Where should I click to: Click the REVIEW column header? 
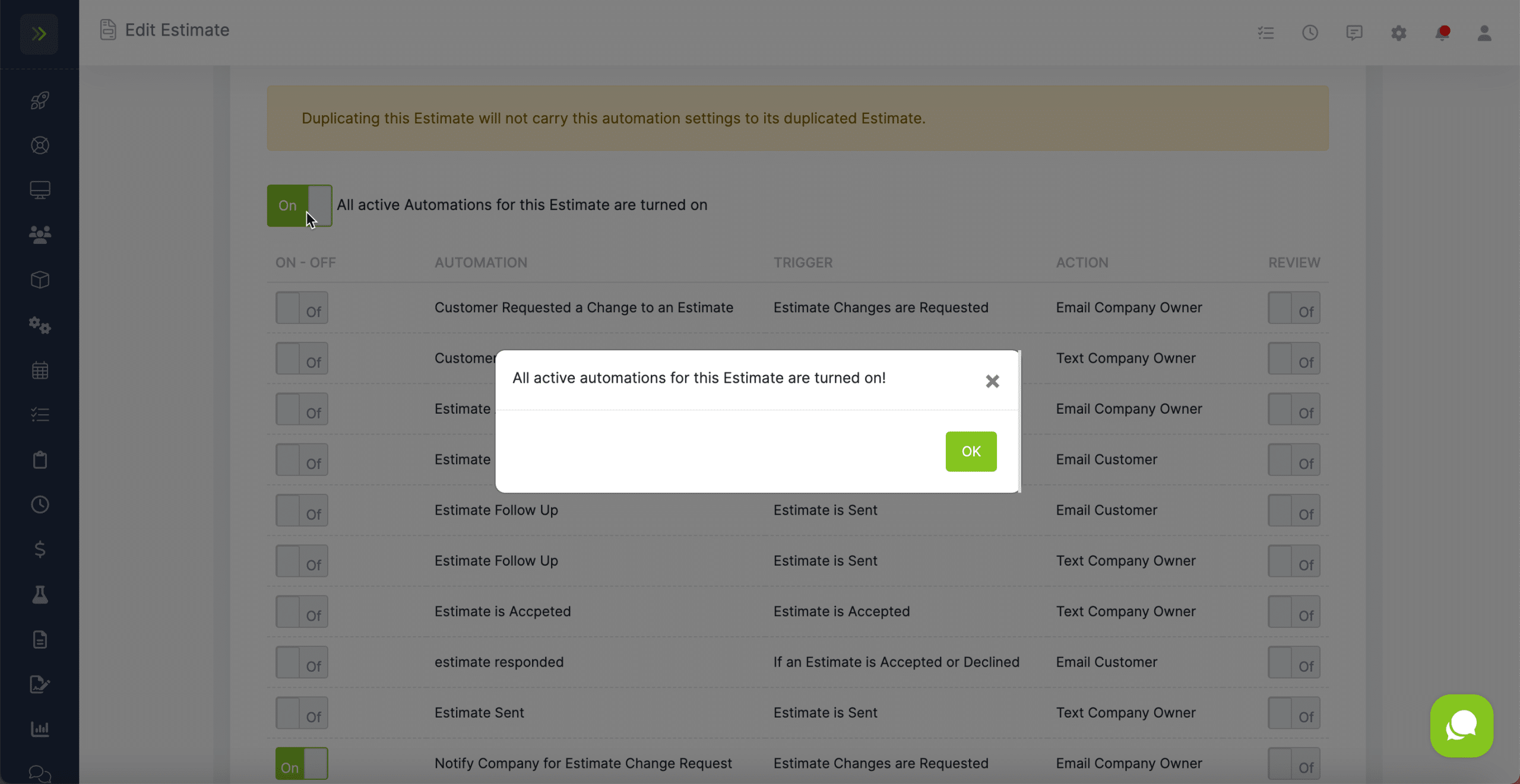1294,262
